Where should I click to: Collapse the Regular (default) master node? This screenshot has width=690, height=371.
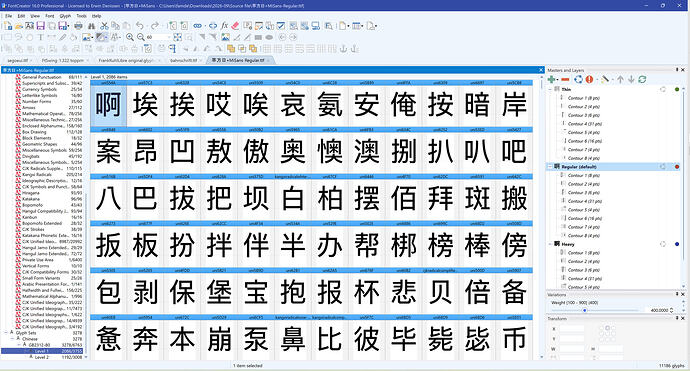click(550, 166)
